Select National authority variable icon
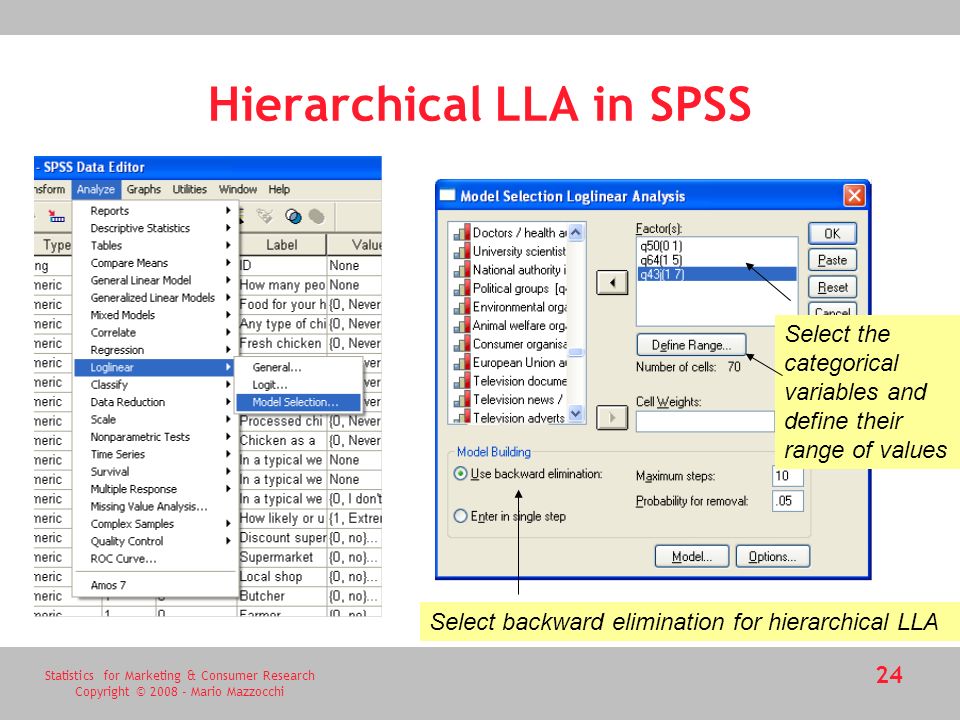The height and width of the screenshot is (720, 960). (462, 270)
